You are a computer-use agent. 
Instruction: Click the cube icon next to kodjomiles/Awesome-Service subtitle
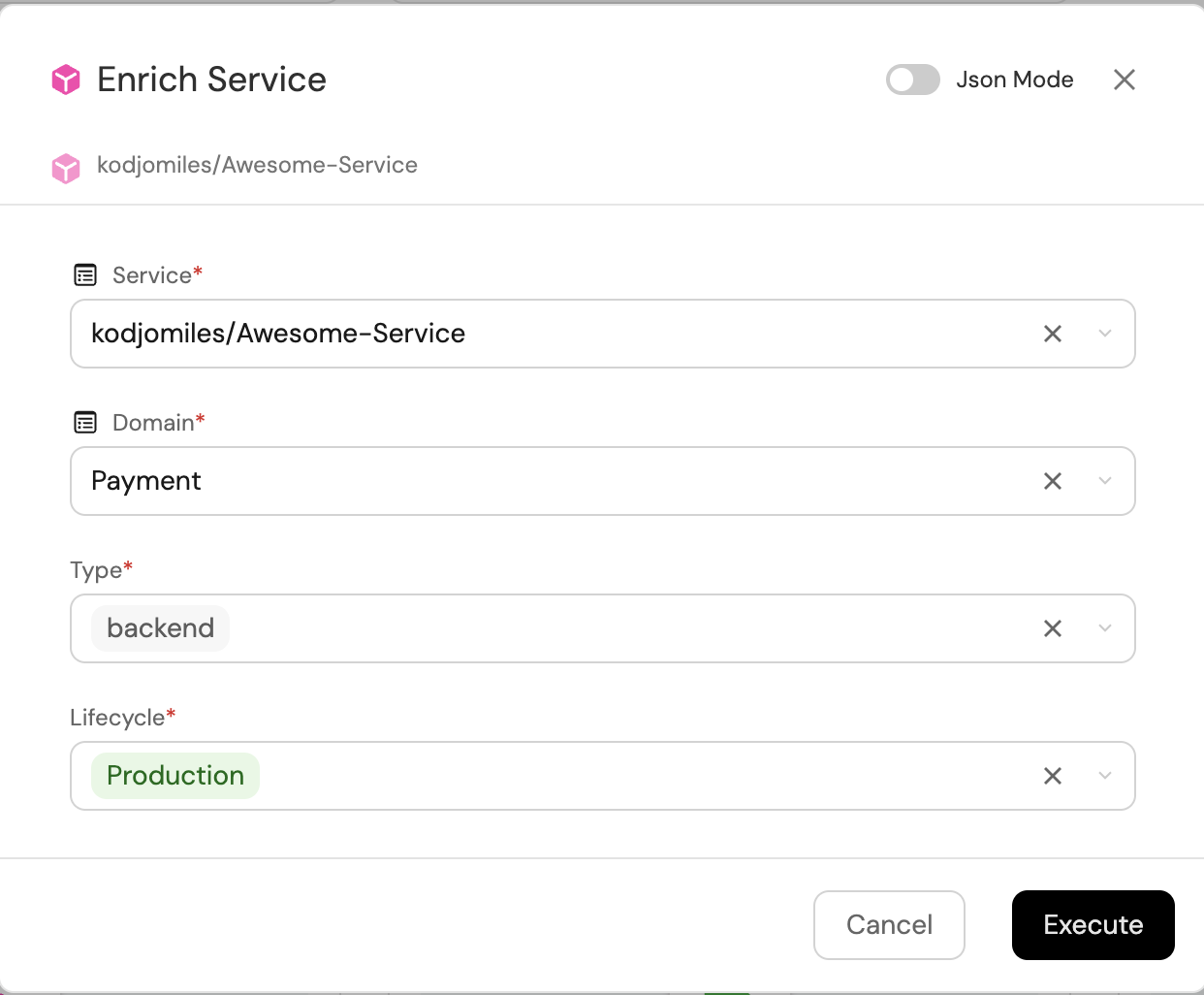(66, 168)
